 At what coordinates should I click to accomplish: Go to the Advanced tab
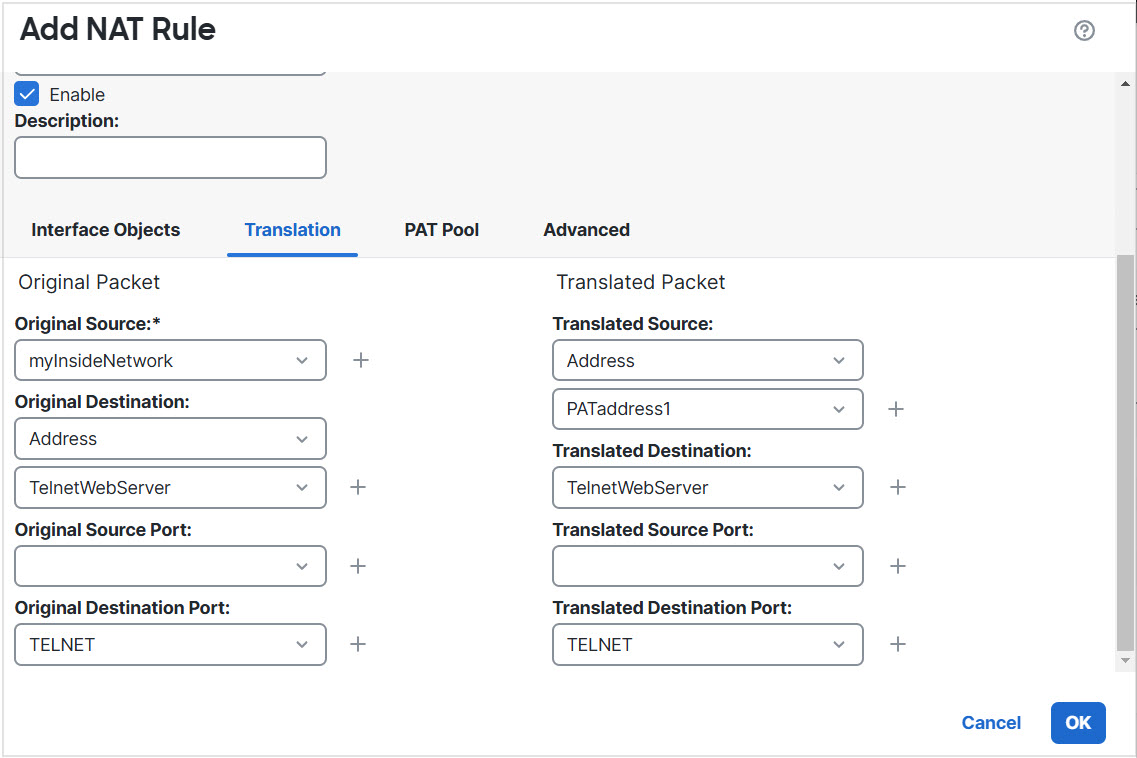(x=586, y=230)
